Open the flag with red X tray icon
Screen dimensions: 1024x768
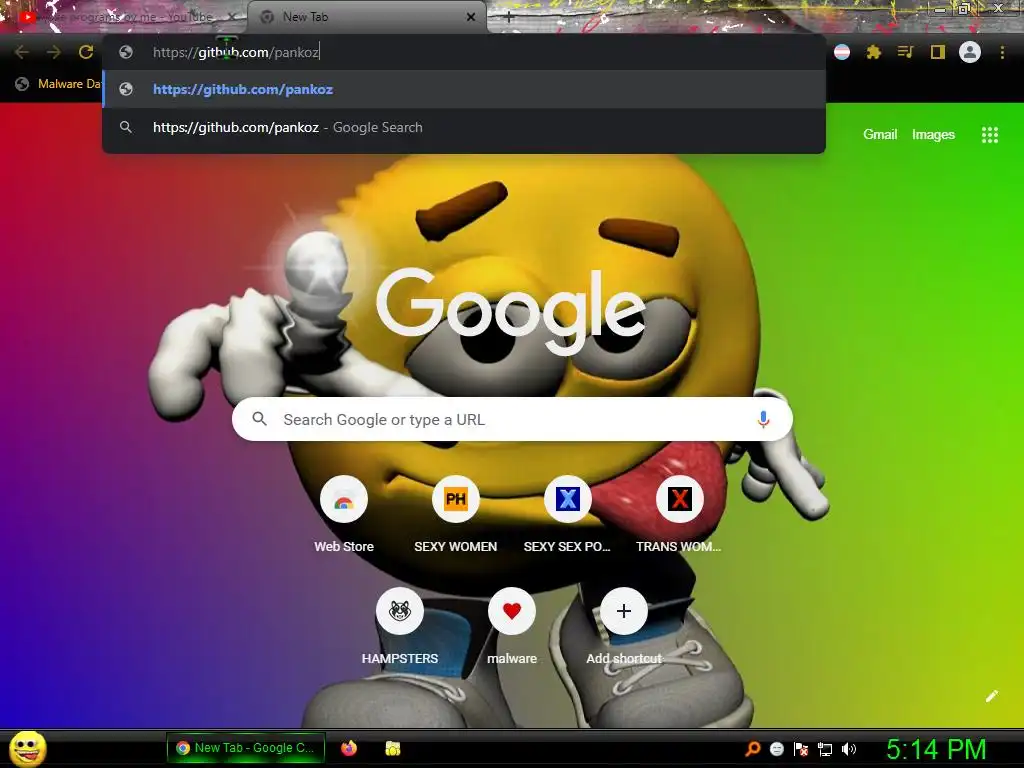point(801,749)
